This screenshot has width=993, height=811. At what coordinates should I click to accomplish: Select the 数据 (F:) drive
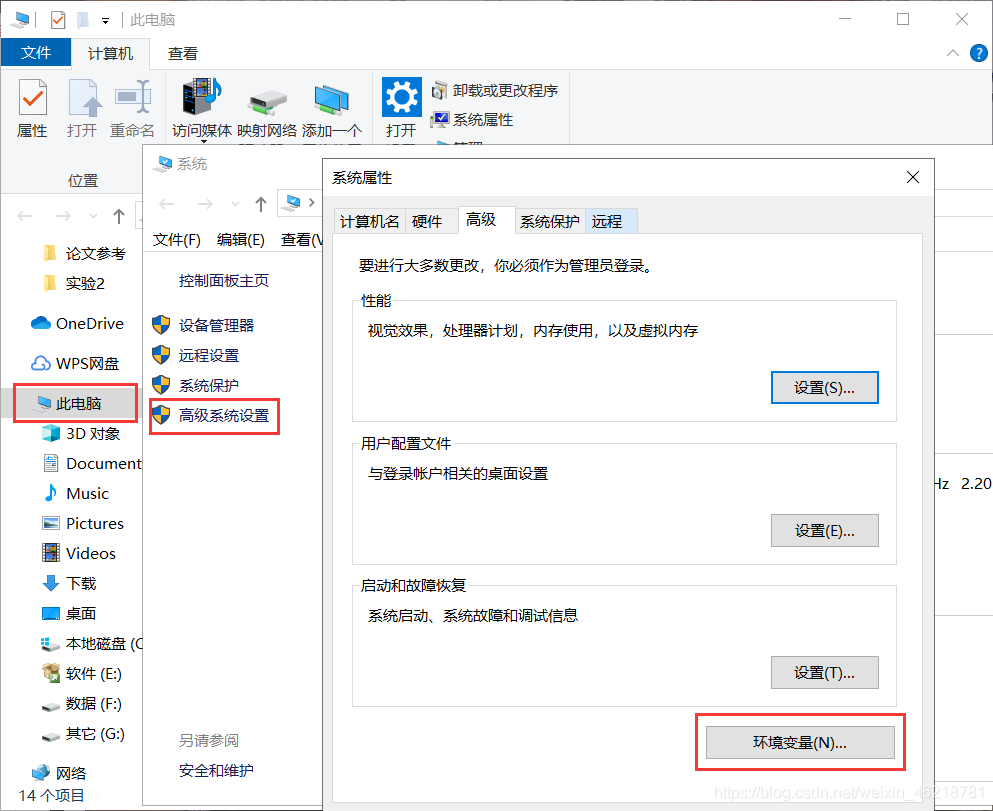pyautogui.click(x=82, y=703)
